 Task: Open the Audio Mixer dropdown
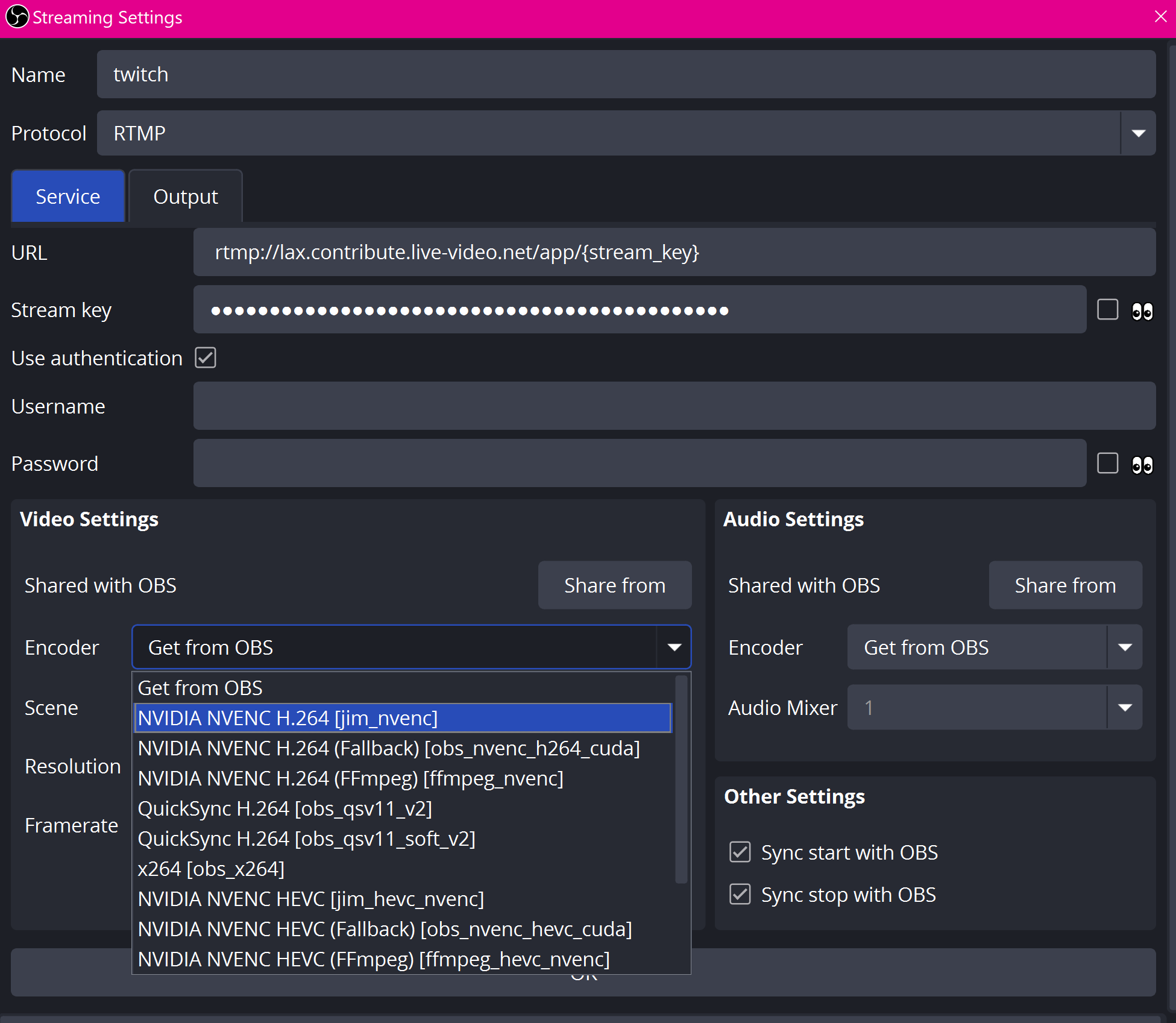click(995, 707)
